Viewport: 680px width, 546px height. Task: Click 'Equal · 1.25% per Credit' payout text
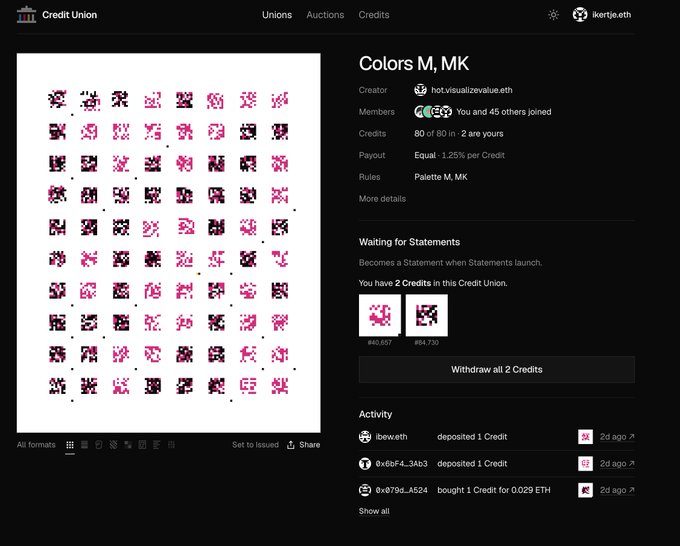pyautogui.click(x=459, y=155)
